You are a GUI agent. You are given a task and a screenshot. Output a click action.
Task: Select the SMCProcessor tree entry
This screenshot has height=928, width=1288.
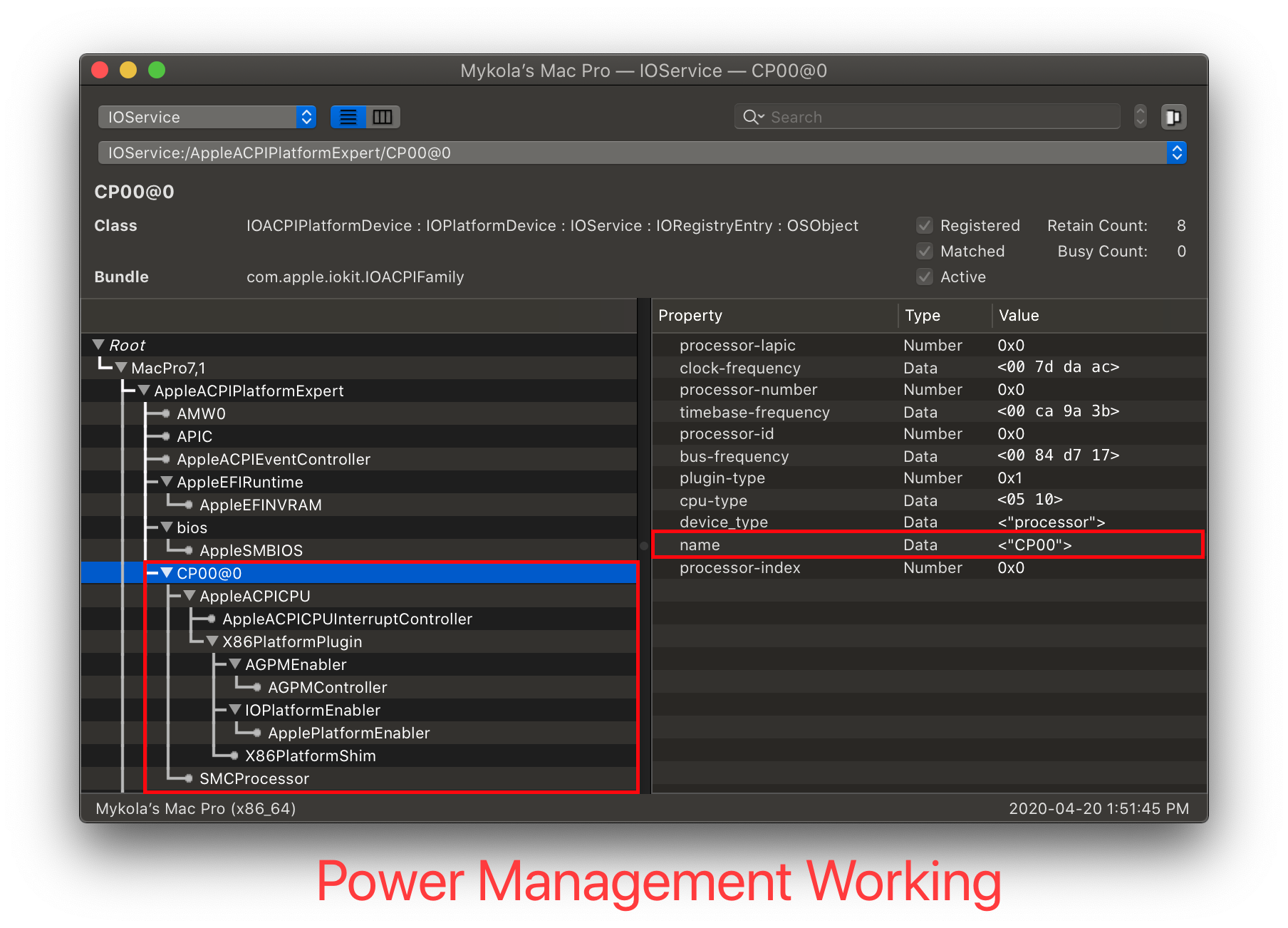tap(254, 778)
